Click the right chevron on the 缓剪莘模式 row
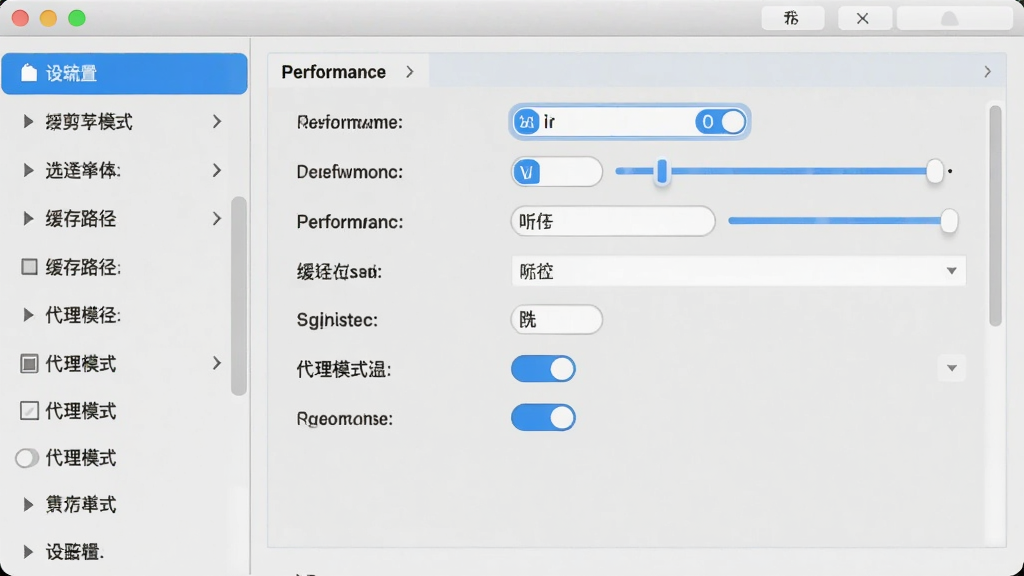 click(x=217, y=121)
